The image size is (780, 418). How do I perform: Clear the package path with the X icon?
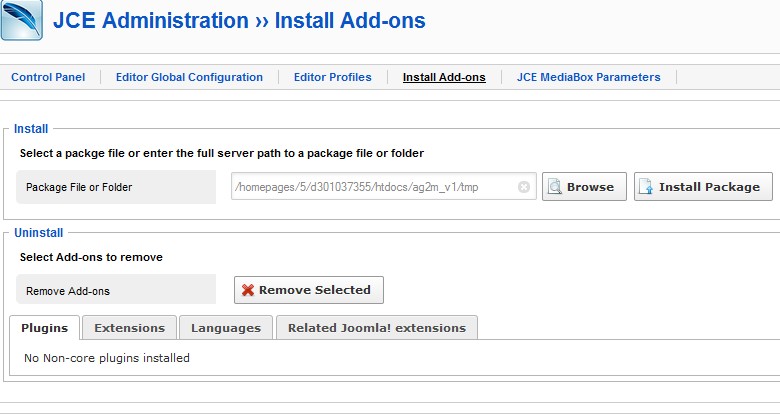pyautogui.click(x=524, y=187)
